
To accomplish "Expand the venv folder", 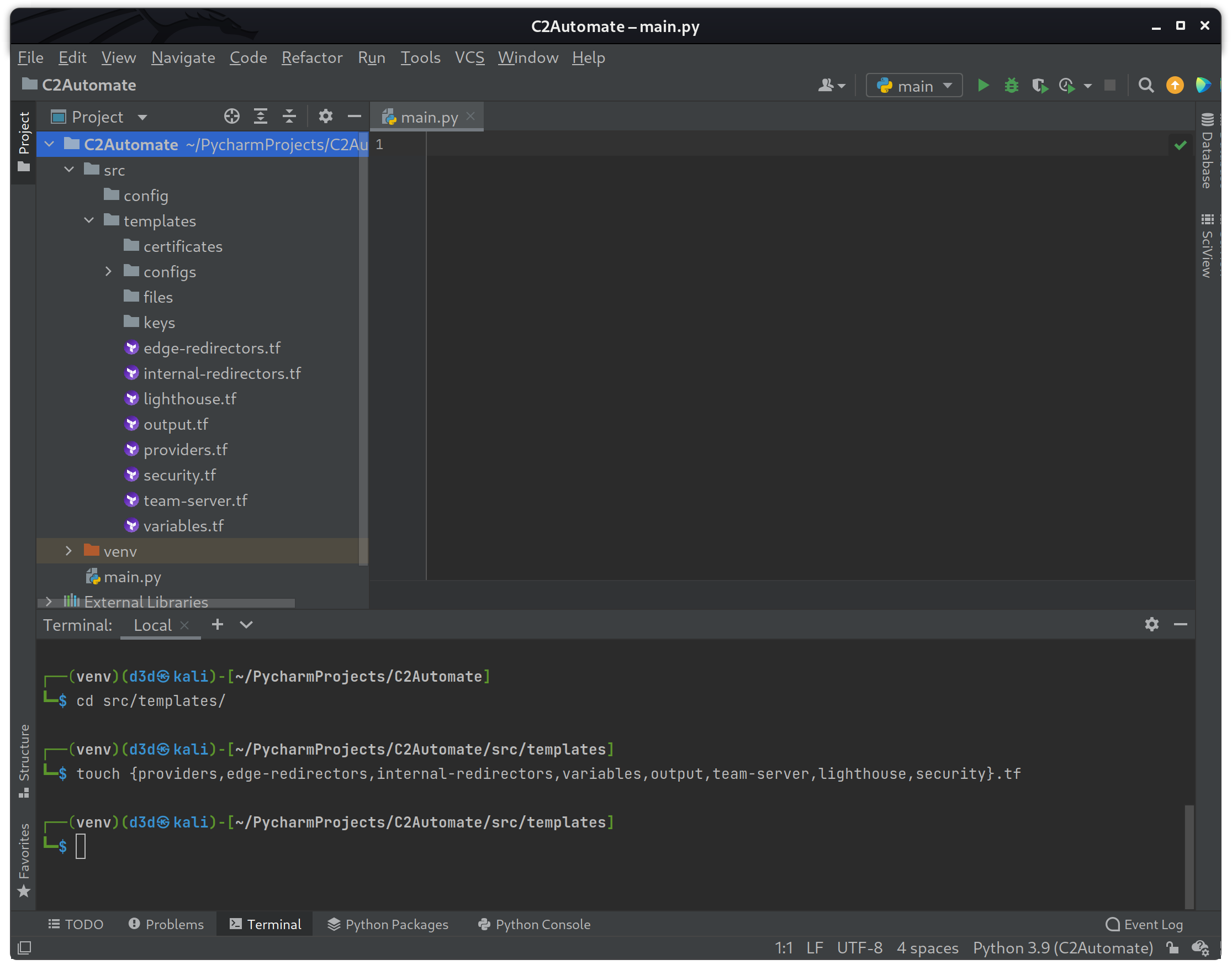I will [x=68, y=550].
